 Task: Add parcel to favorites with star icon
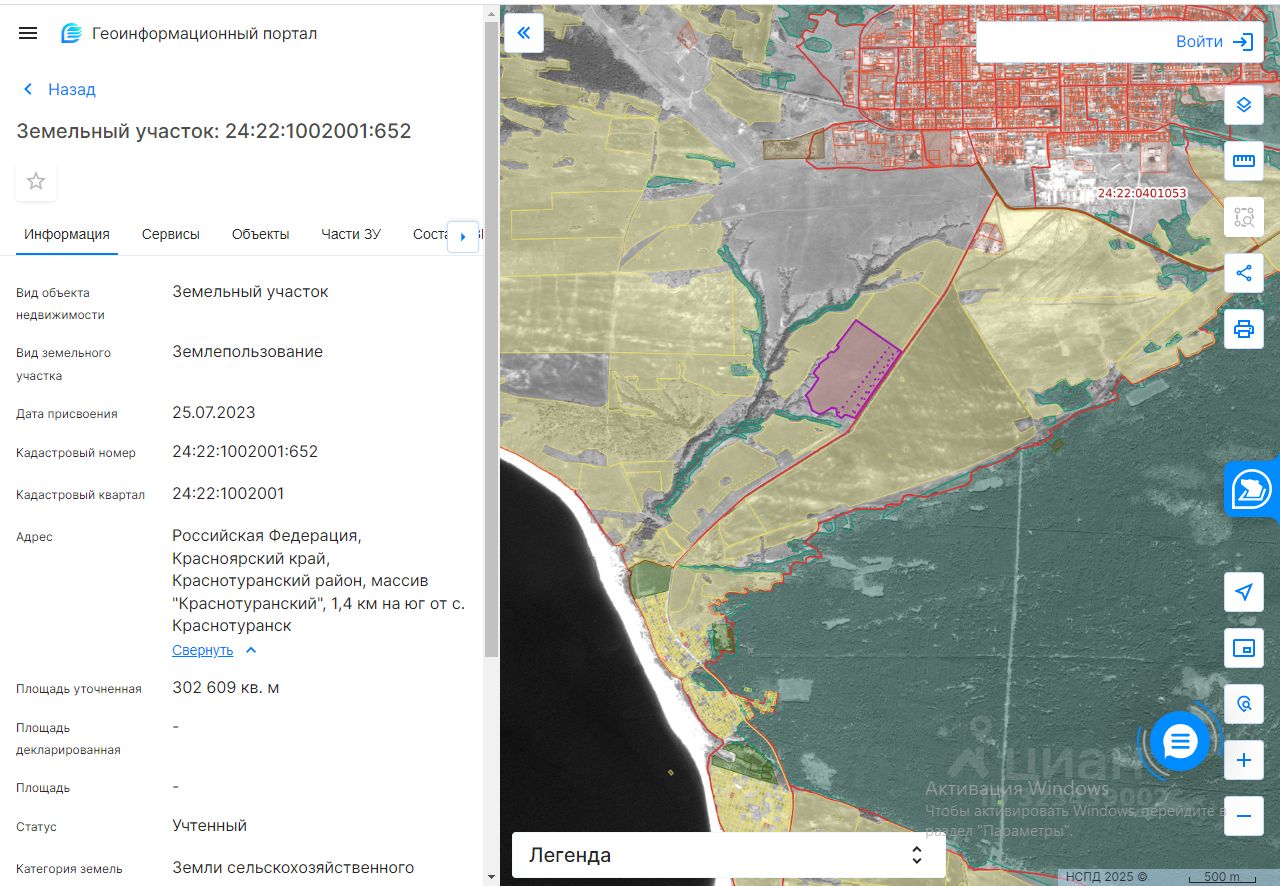(x=36, y=181)
